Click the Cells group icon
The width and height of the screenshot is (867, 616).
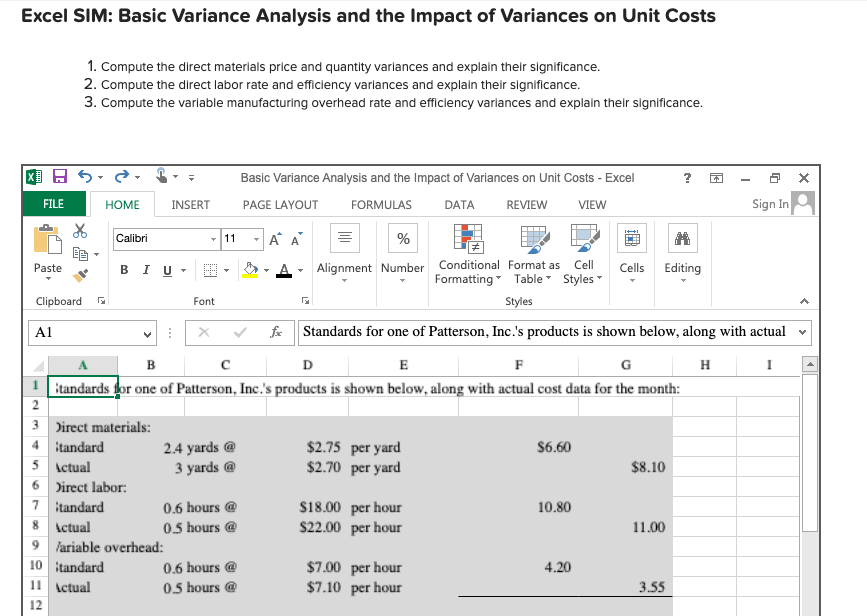(630, 238)
